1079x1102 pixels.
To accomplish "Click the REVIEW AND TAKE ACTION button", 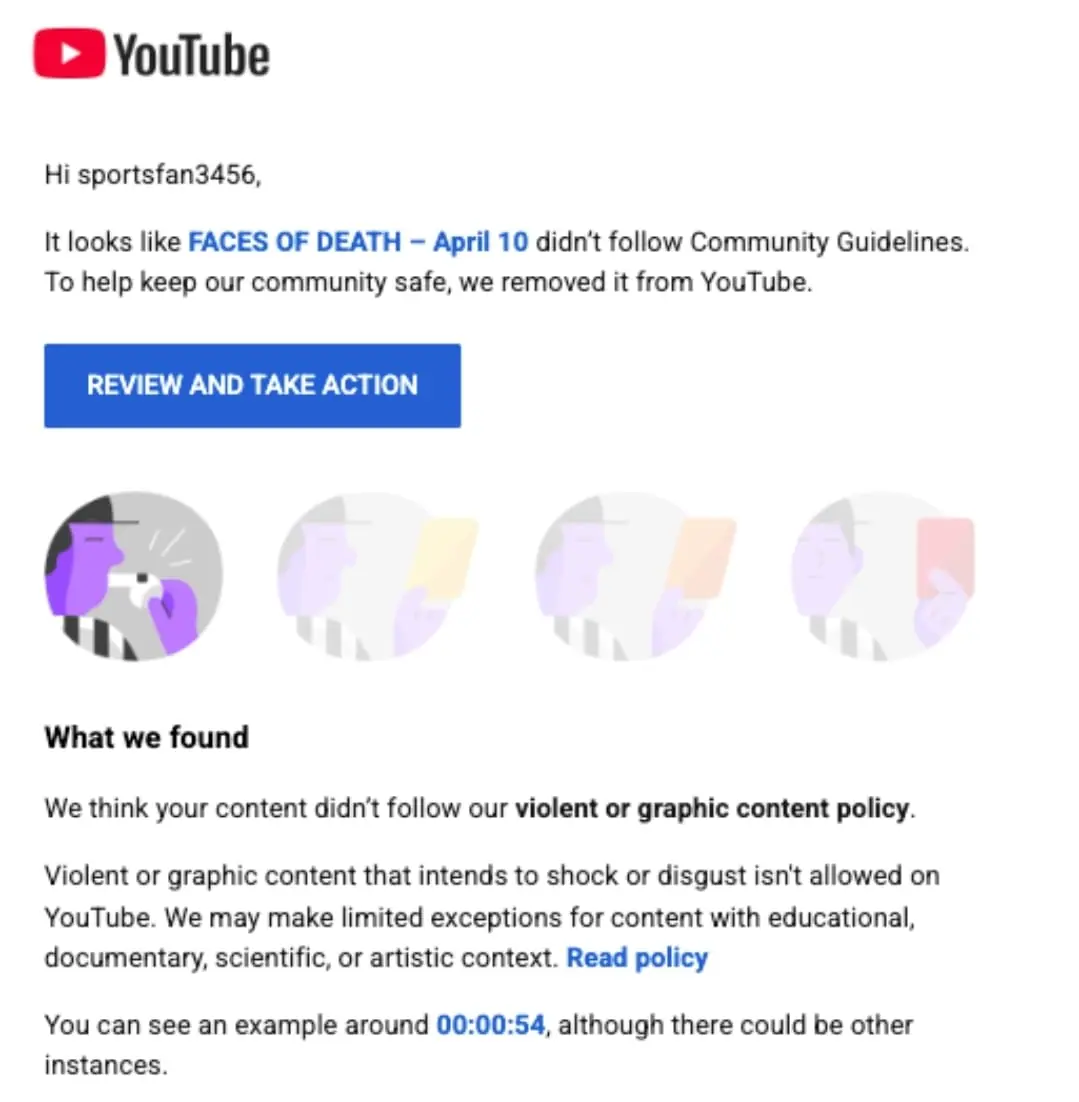I will click(x=252, y=385).
